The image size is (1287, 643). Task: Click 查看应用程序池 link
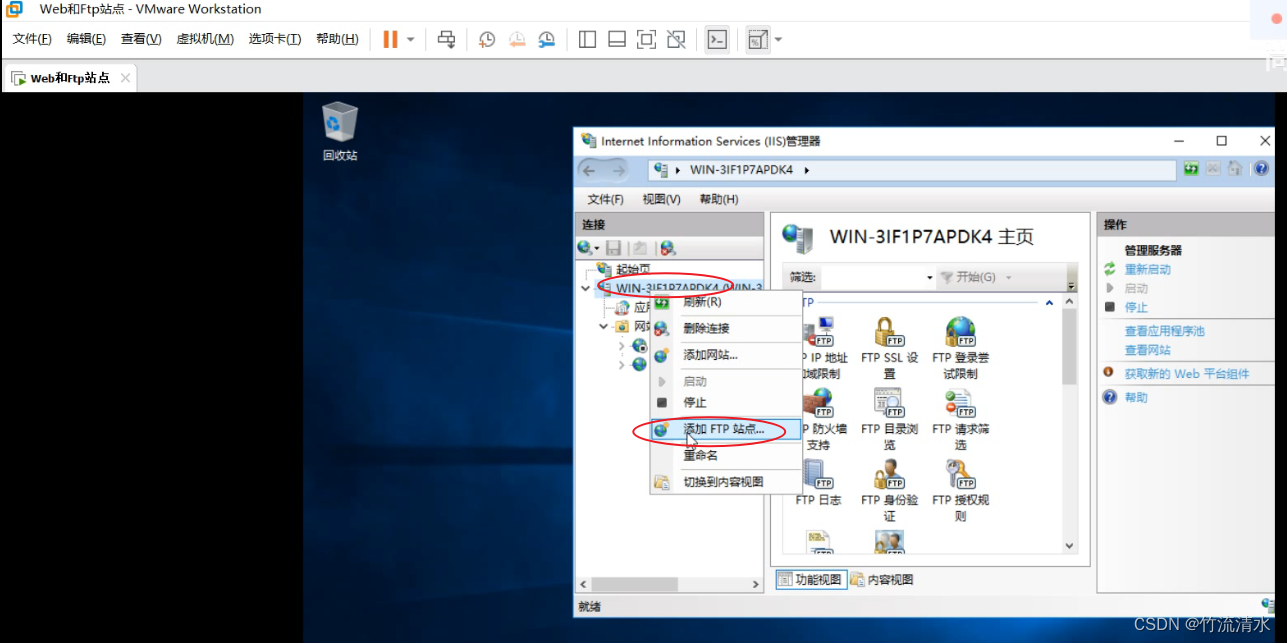[x=1164, y=331]
